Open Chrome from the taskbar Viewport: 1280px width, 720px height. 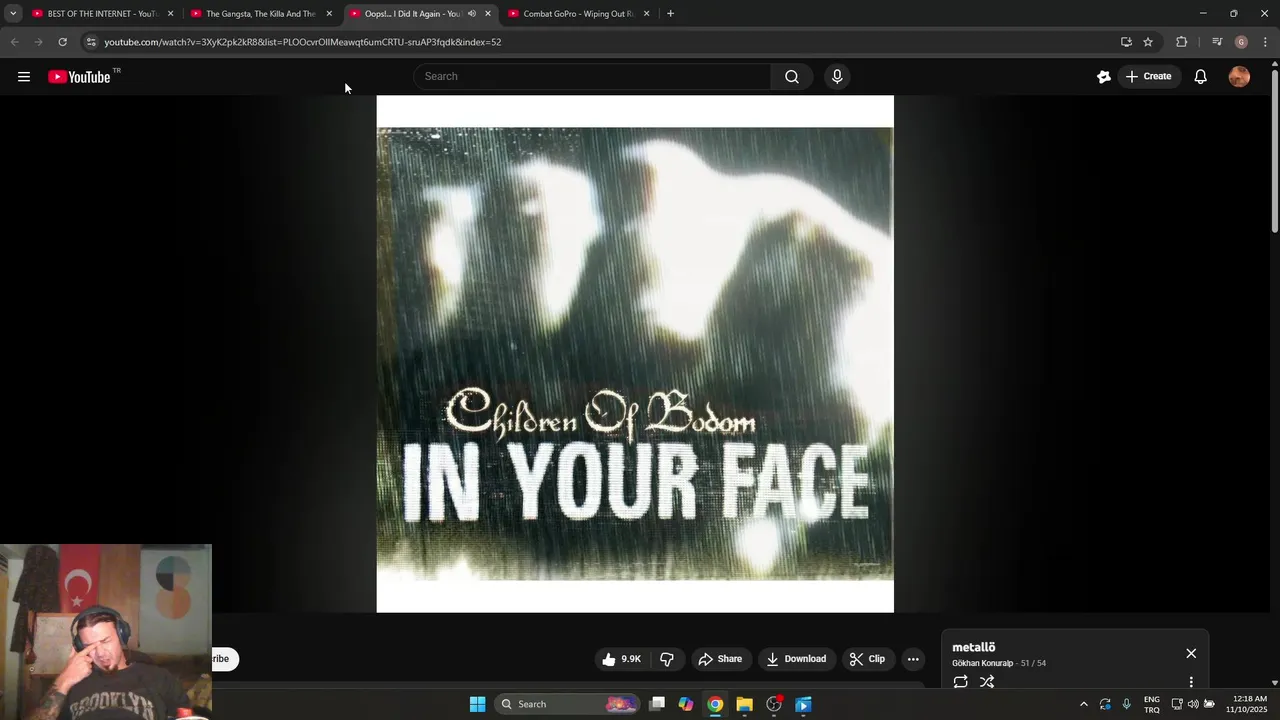tap(715, 704)
